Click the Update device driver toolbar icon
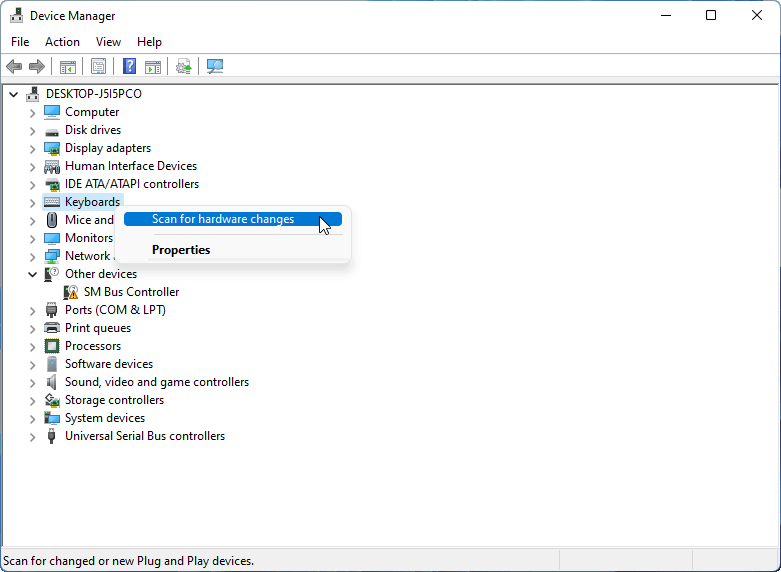The height and width of the screenshot is (572, 781). point(183,67)
